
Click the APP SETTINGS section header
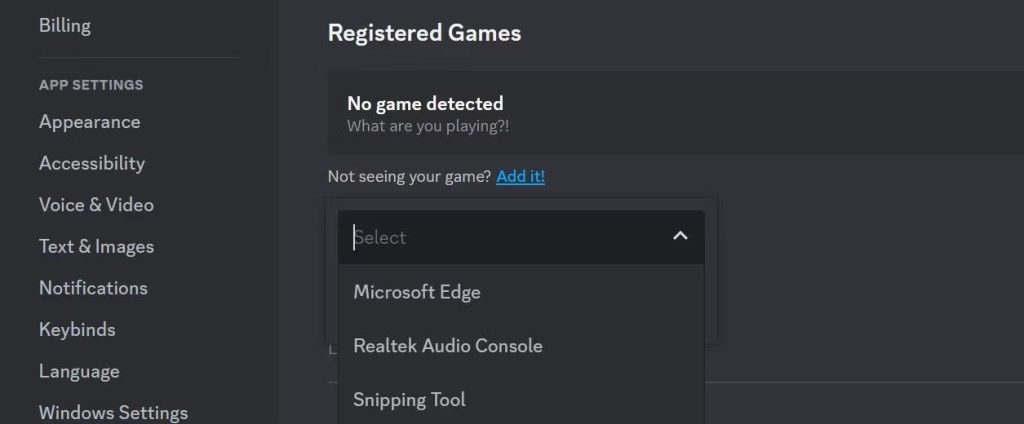pyautogui.click(x=91, y=85)
